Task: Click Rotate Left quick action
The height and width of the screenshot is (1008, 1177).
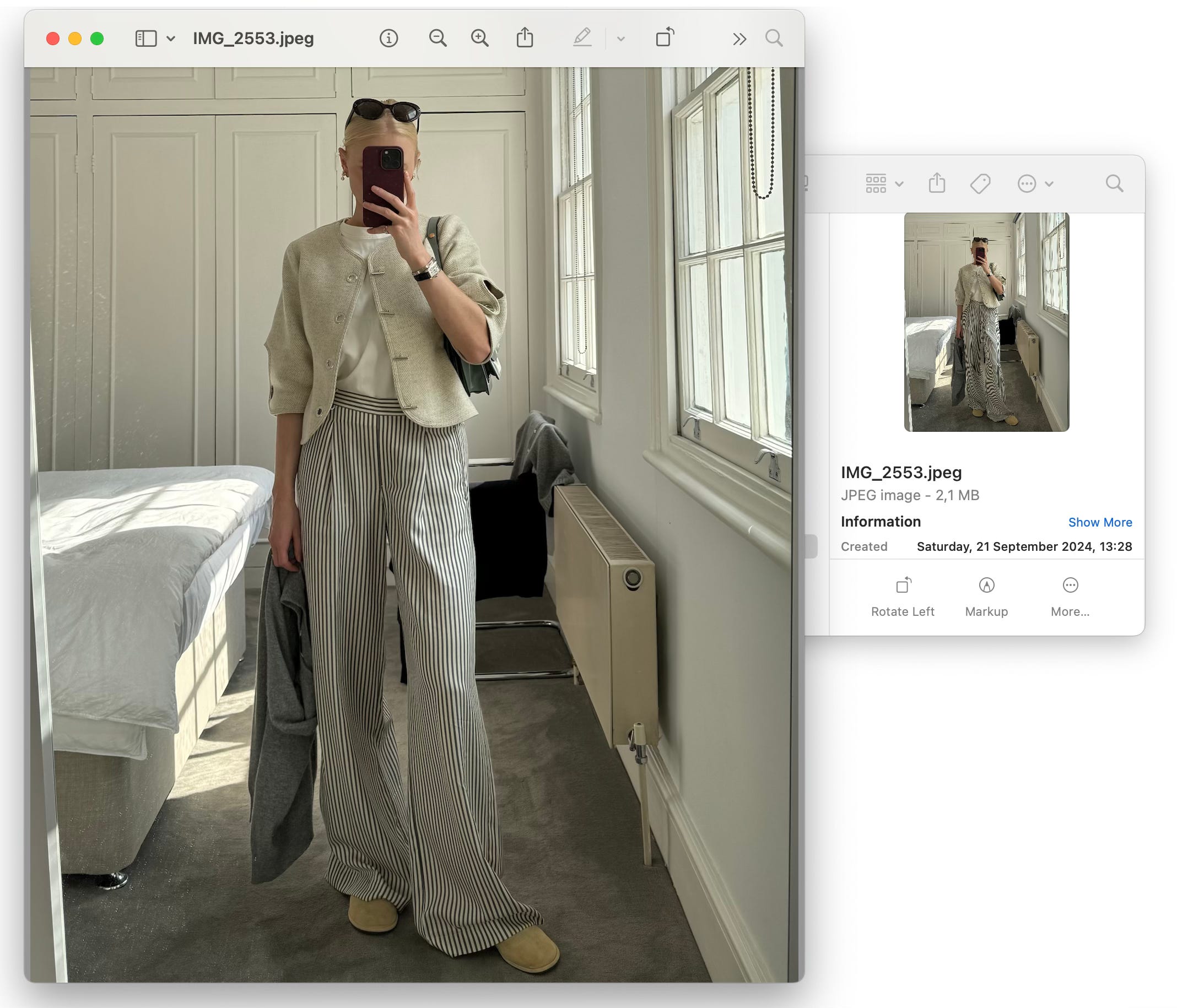Action: click(903, 598)
